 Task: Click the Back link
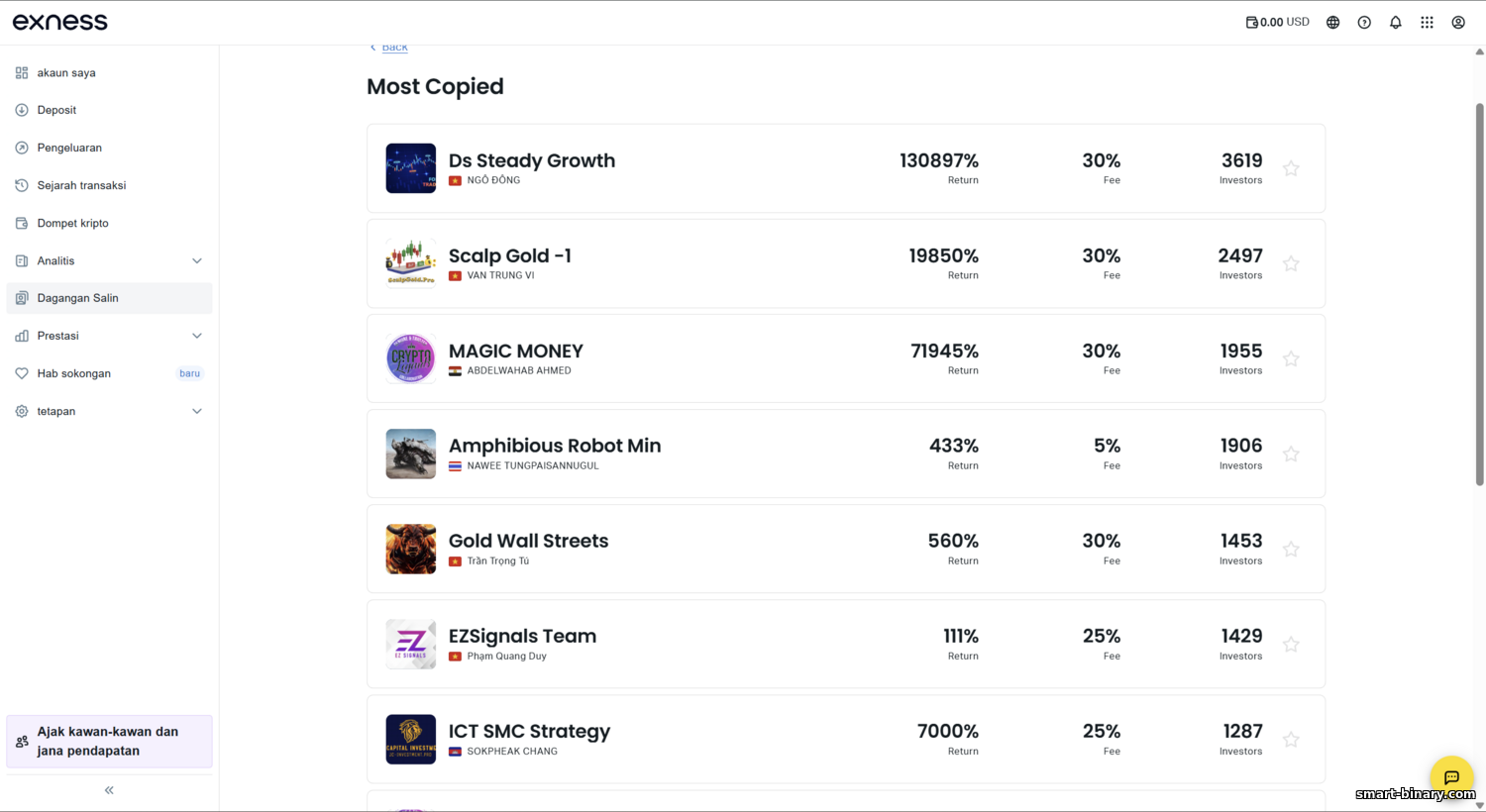[x=394, y=47]
